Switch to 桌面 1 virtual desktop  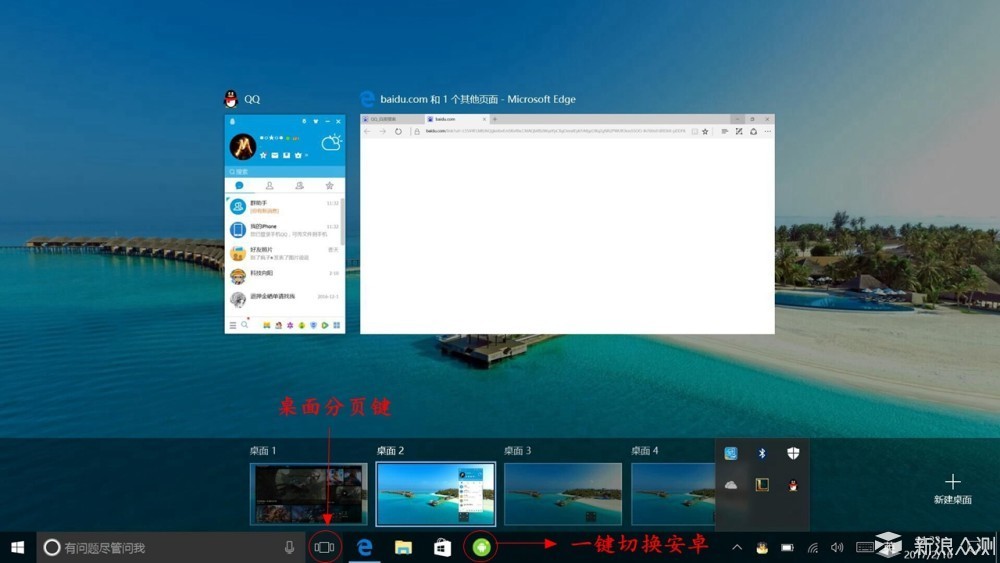tap(308, 493)
